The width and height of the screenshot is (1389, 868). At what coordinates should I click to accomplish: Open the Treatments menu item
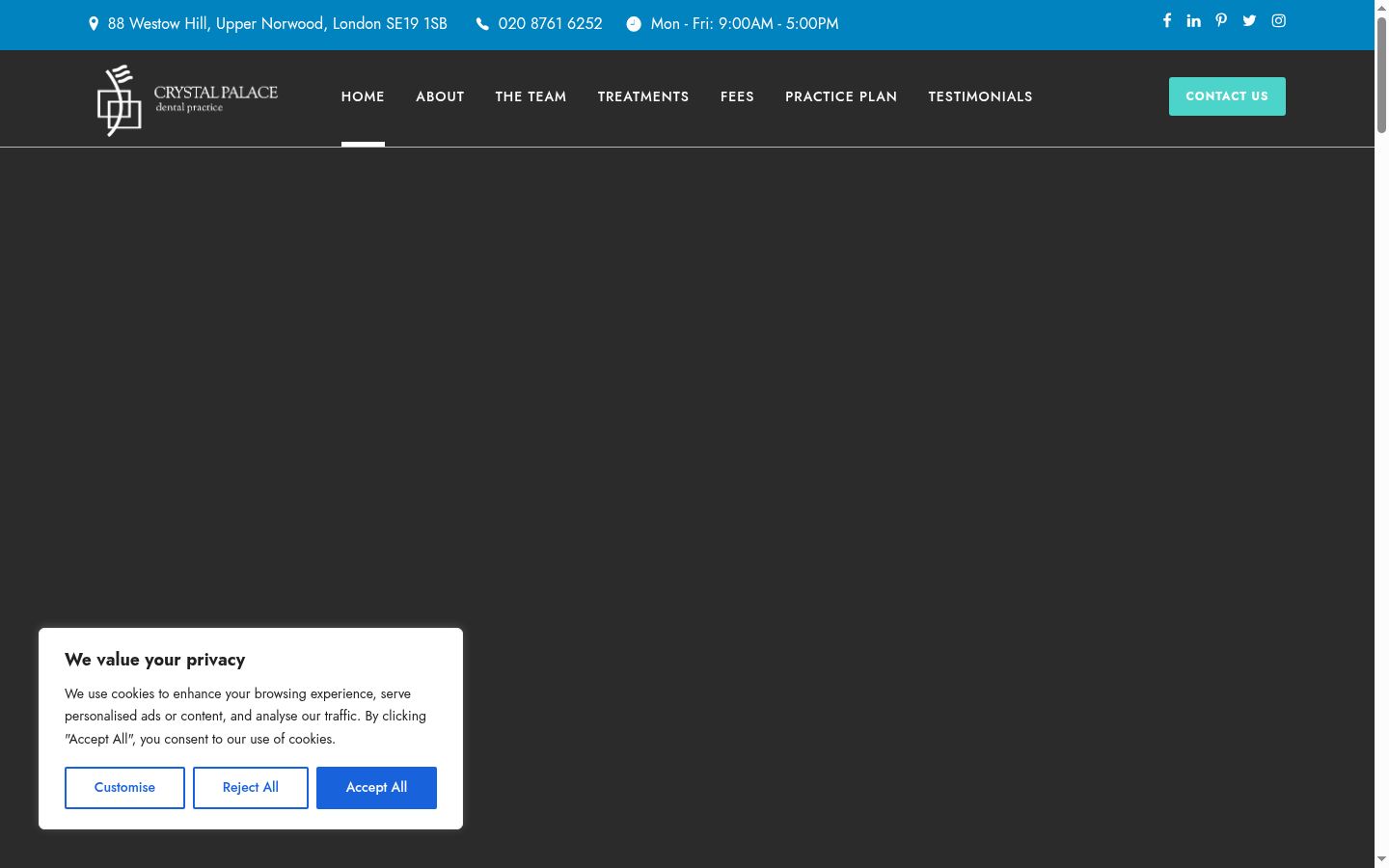pyautogui.click(x=643, y=96)
